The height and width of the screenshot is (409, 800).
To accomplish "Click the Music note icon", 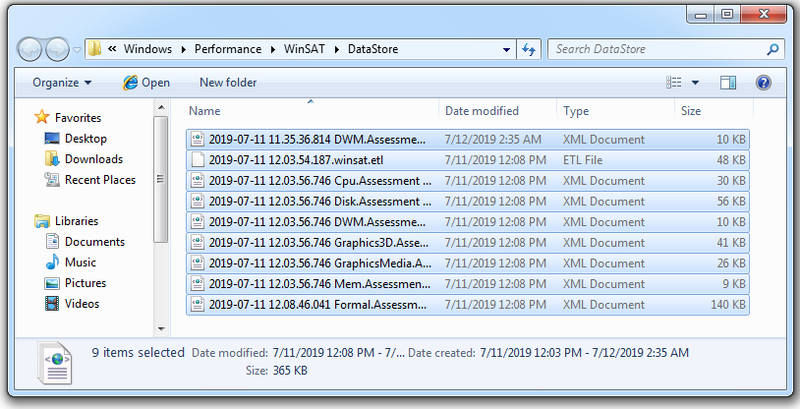I will 52,262.
